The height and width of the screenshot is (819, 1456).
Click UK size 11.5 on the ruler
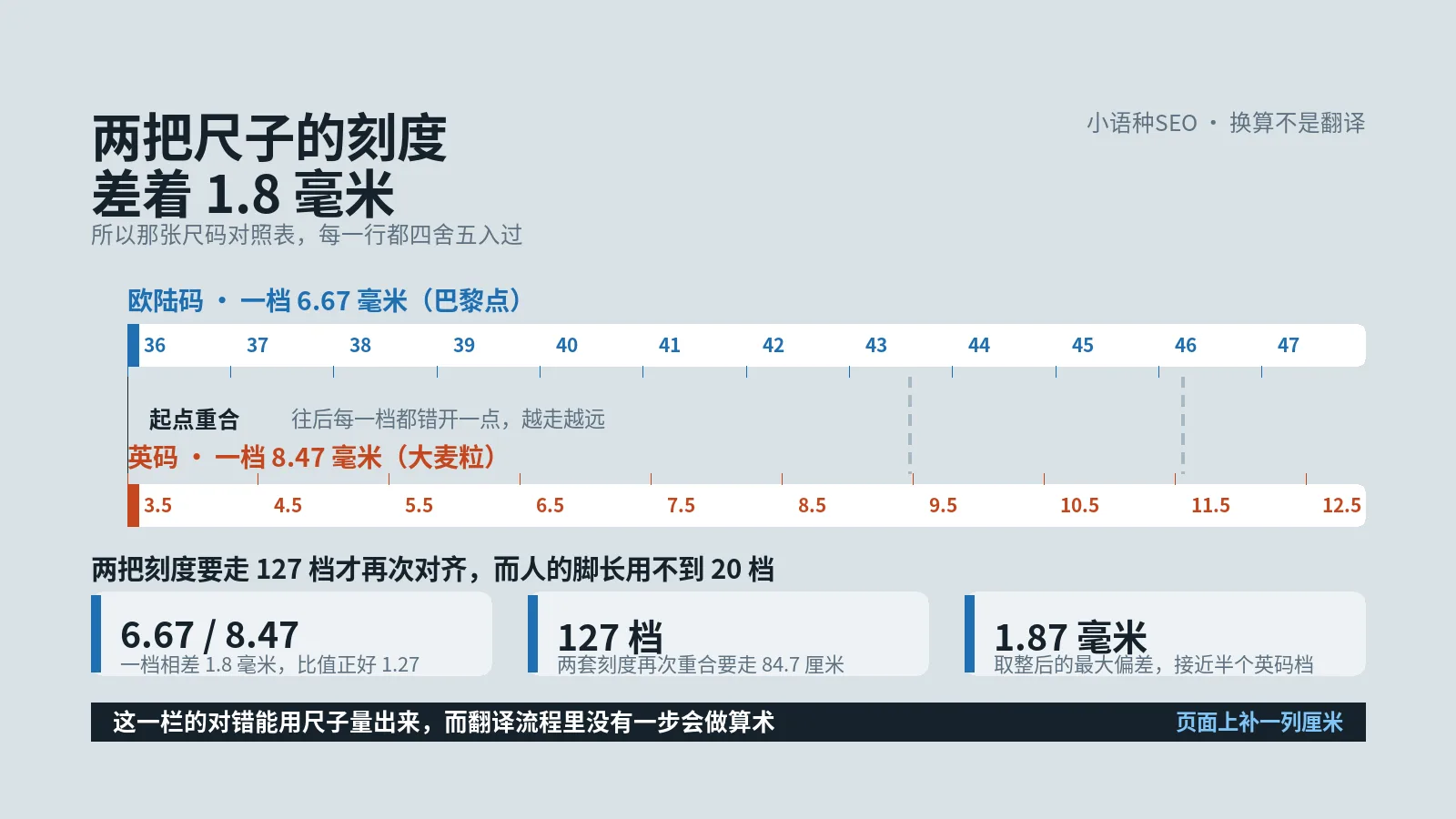pyautogui.click(x=1210, y=506)
